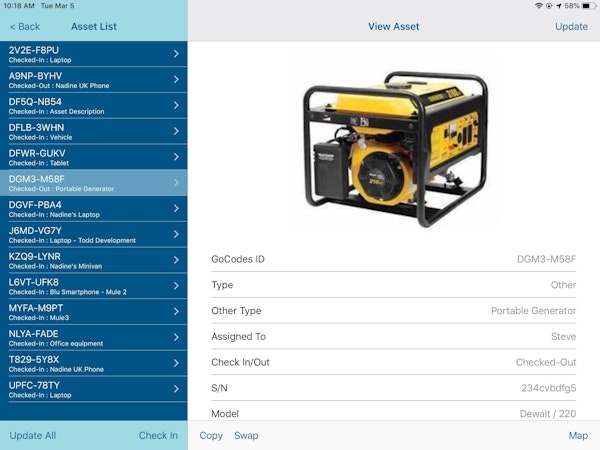Tap the Check In button
Image resolution: width=600 pixels, height=450 pixels.
pyautogui.click(x=158, y=435)
